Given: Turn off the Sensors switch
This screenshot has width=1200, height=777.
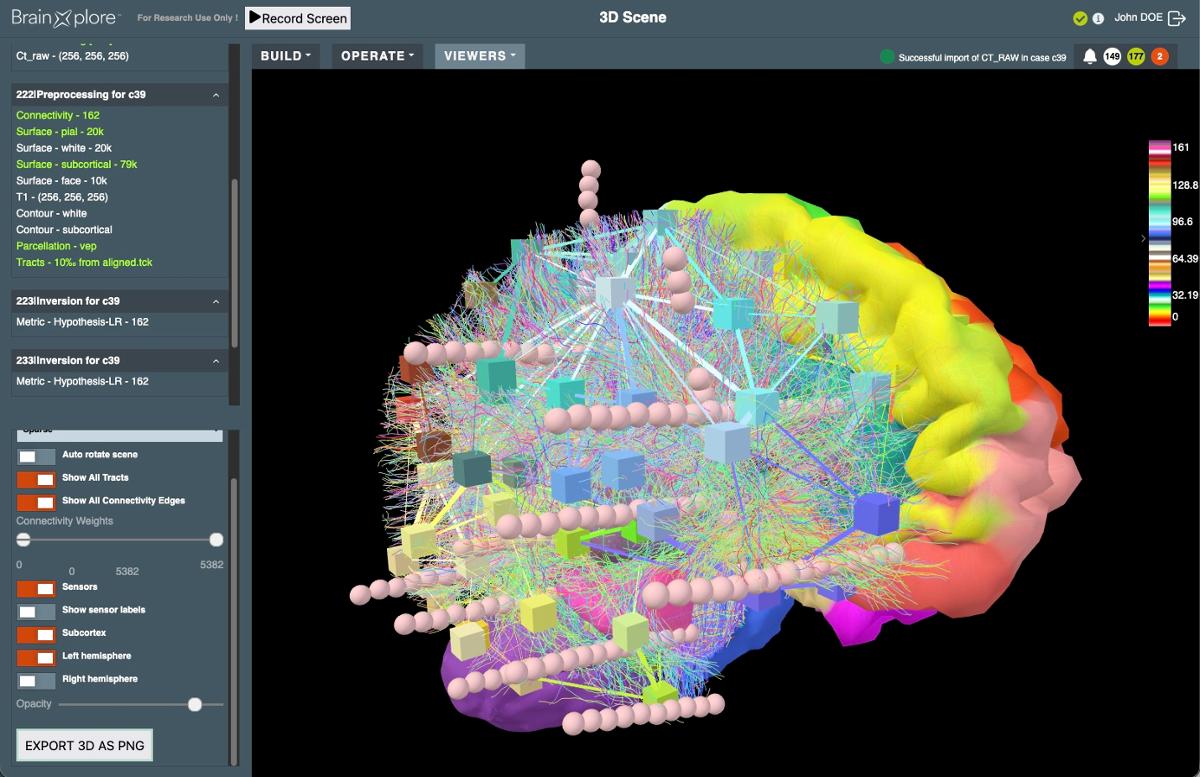Looking at the screenshot, I should (x=36, y=588).
